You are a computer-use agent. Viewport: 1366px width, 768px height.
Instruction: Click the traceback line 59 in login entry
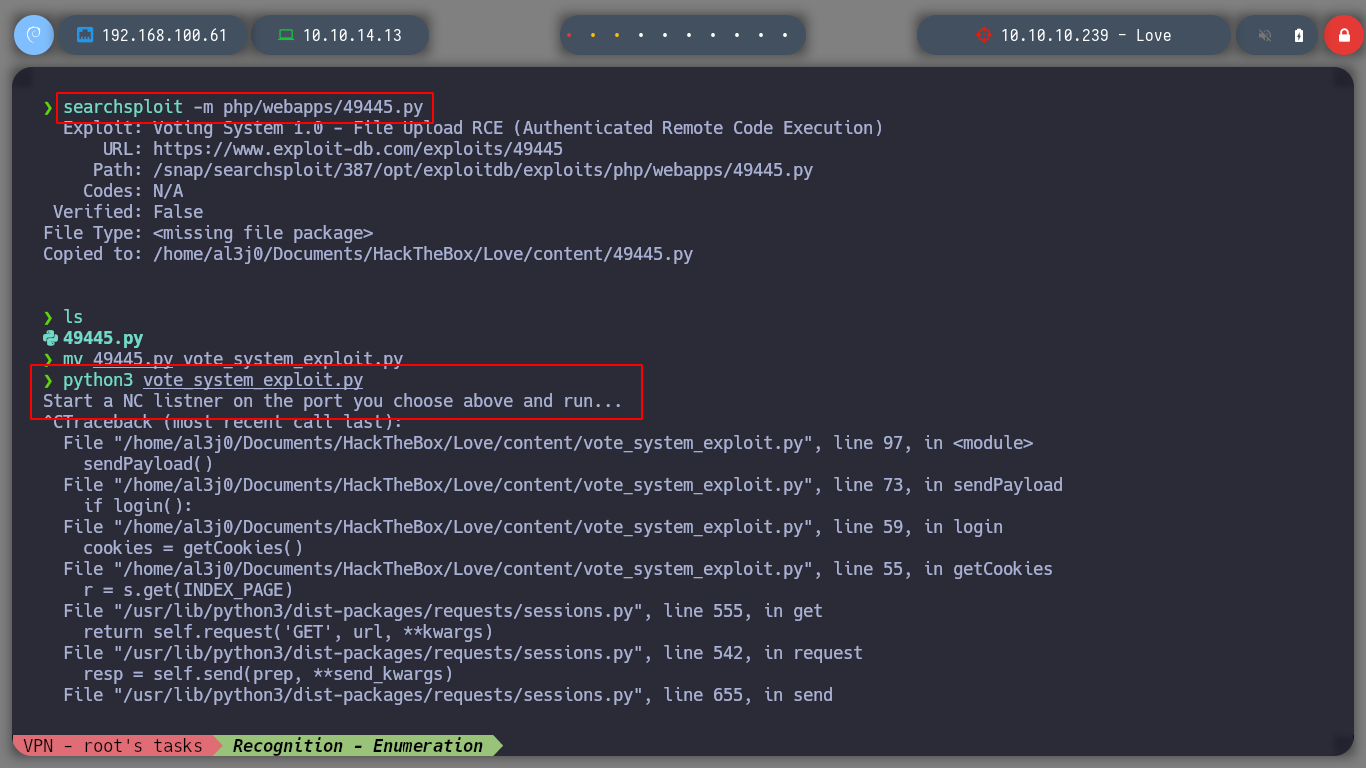coord(533,527)
